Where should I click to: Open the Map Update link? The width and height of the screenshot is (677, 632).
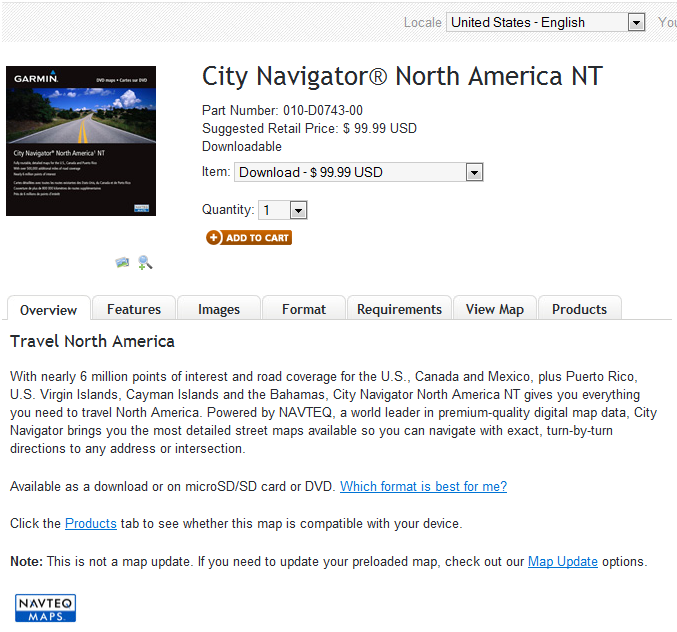pos(562,561)
